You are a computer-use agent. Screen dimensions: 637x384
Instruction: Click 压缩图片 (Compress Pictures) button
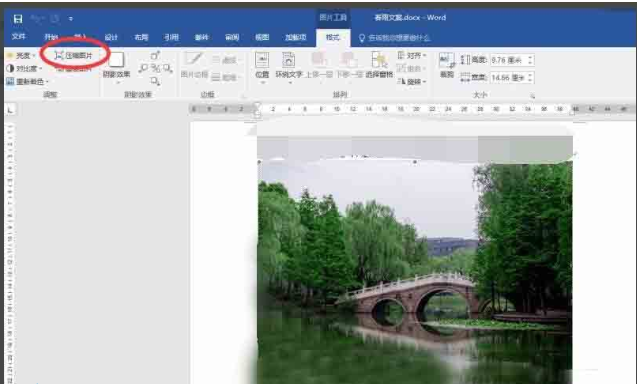click(74, 56)
